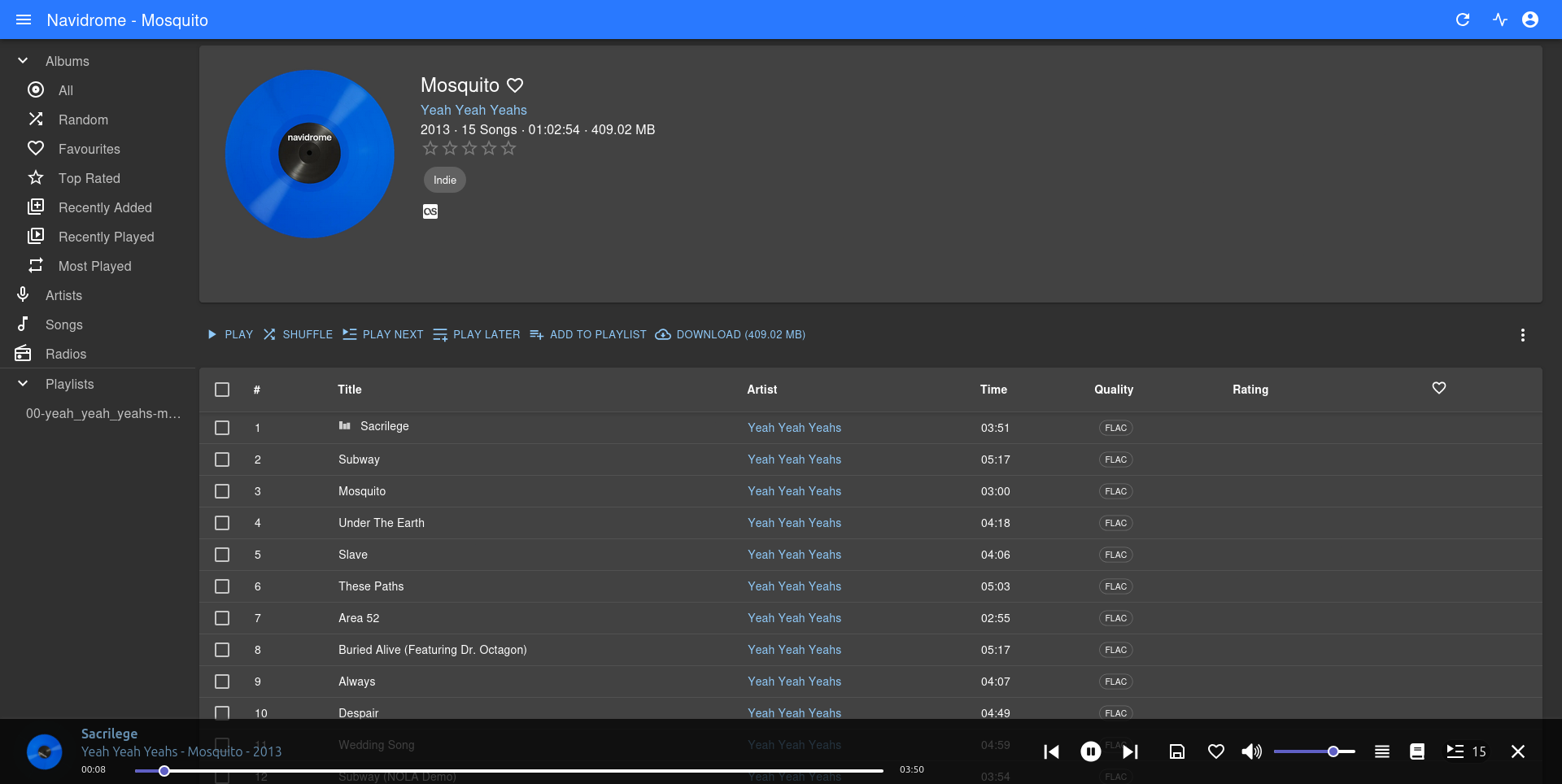The width and height of the screenshot is (1562, 784).
Task: Open the activity panel icon
Action: coord(1500,20)
